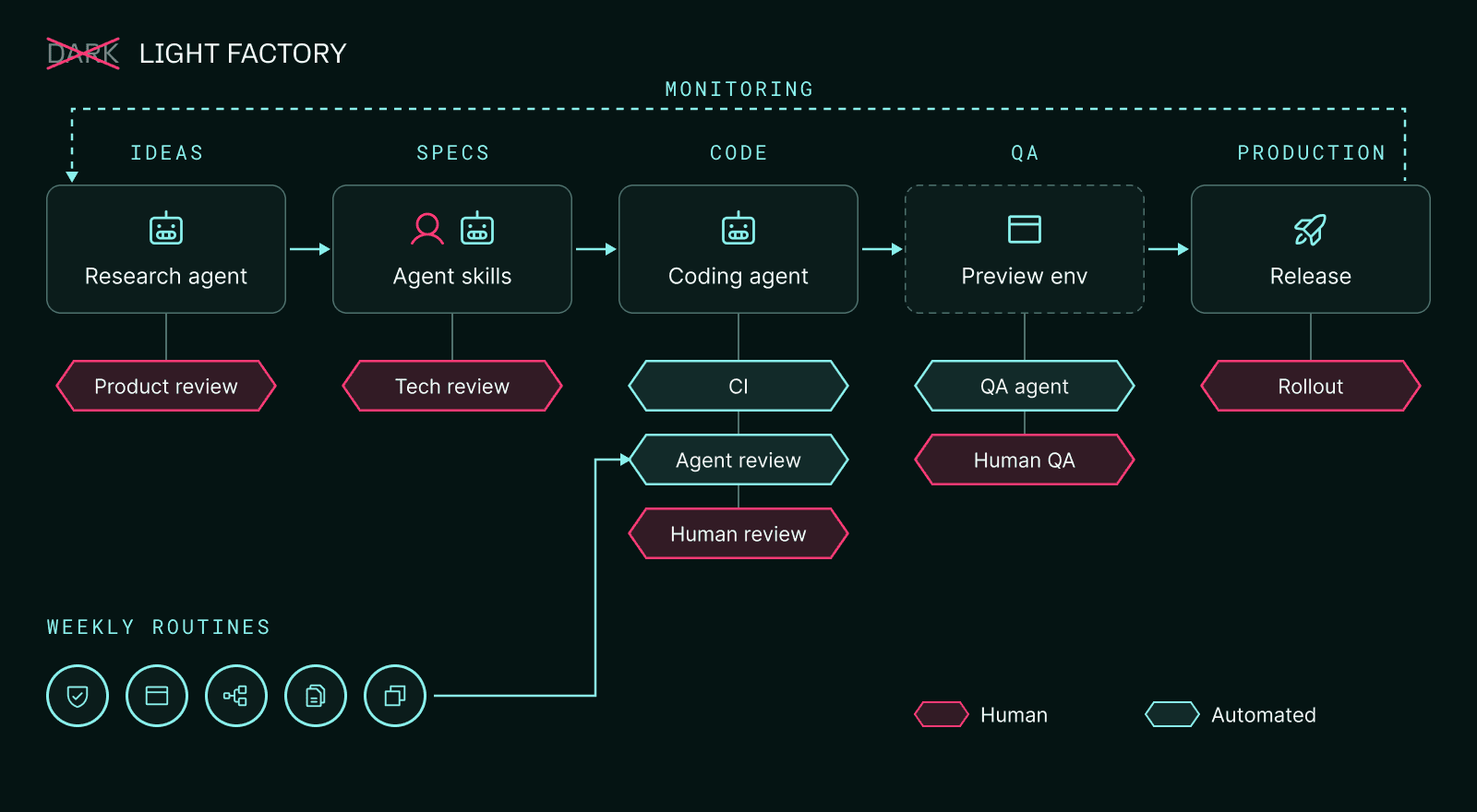The width and height of the screenshot is (1477, 812).
Task: Select the node hierarchy weekly routine icon
Action: coord(236,696)
